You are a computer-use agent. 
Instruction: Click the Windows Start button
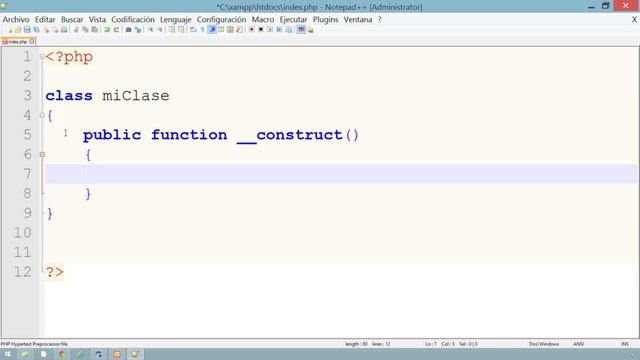7,354
